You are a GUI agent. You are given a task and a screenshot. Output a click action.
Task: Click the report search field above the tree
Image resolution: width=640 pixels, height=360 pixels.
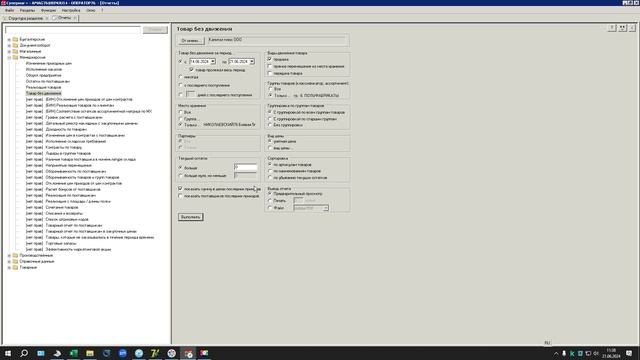pyautogui.click(x=73, y=30)
